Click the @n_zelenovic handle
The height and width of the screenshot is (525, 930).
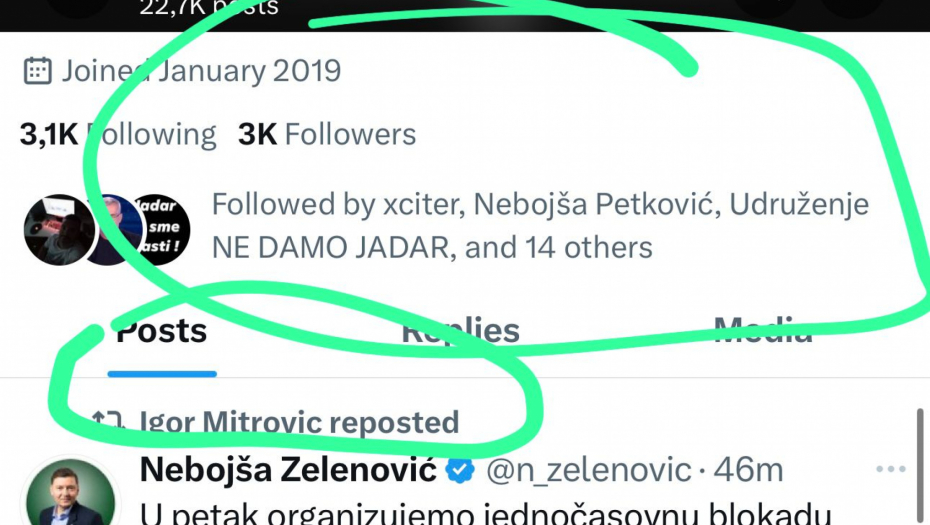[x=588, y=469]
